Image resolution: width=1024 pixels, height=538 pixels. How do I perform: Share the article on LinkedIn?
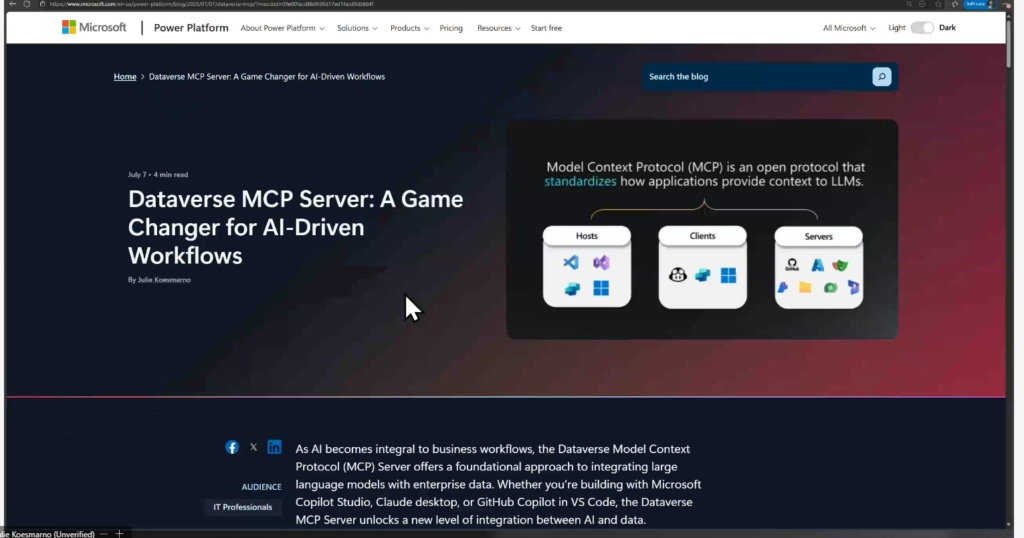(274, 447)
